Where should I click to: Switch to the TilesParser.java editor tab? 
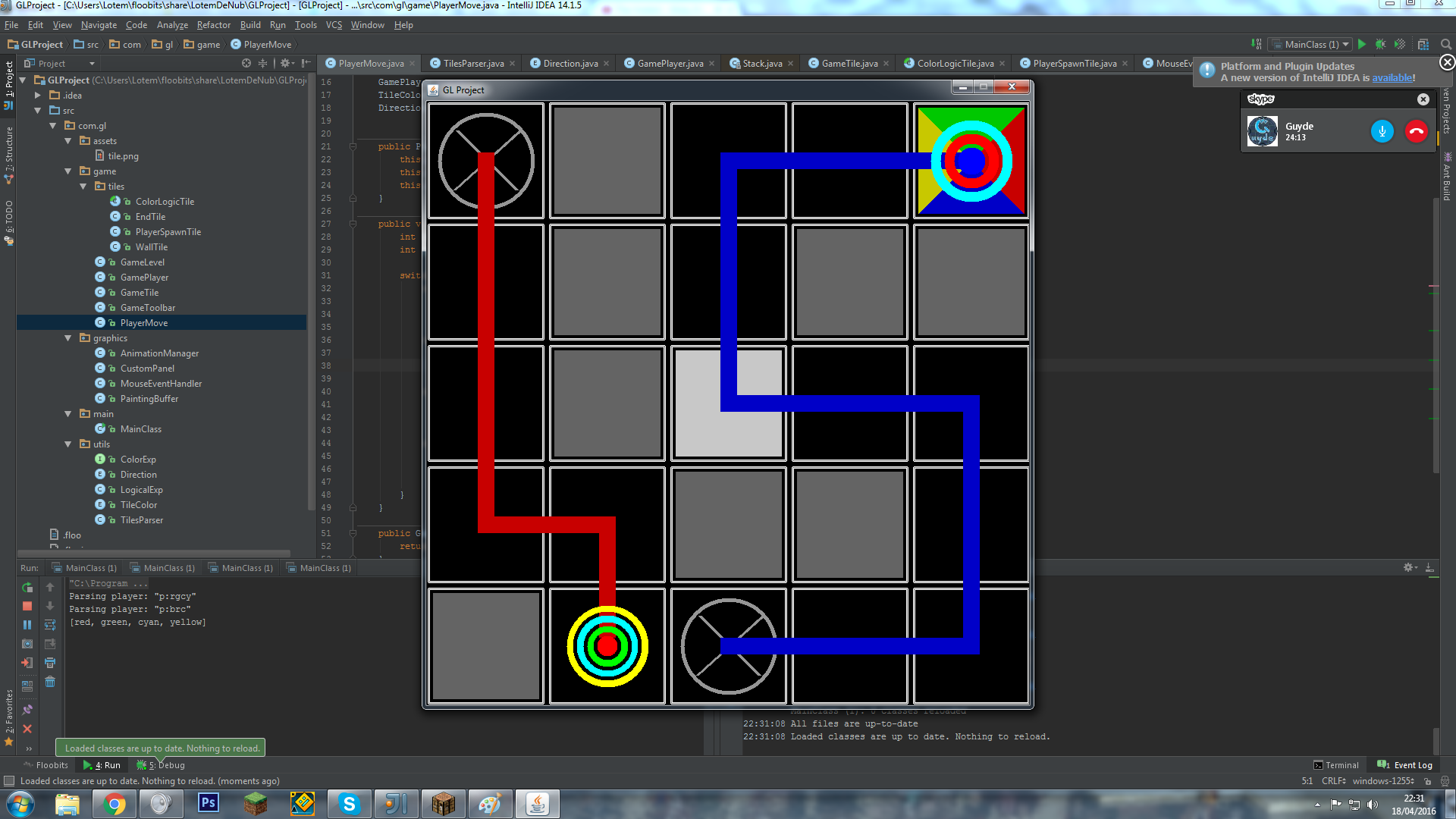[472, 64]
